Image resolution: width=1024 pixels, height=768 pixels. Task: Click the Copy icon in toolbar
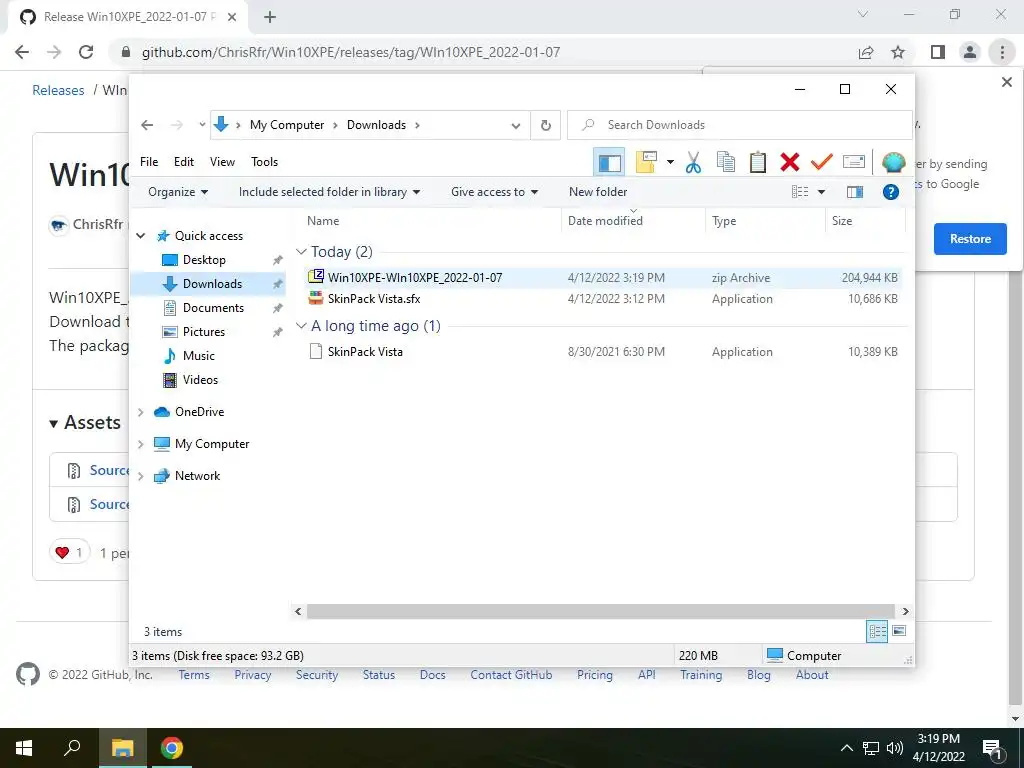pos(726,162)
